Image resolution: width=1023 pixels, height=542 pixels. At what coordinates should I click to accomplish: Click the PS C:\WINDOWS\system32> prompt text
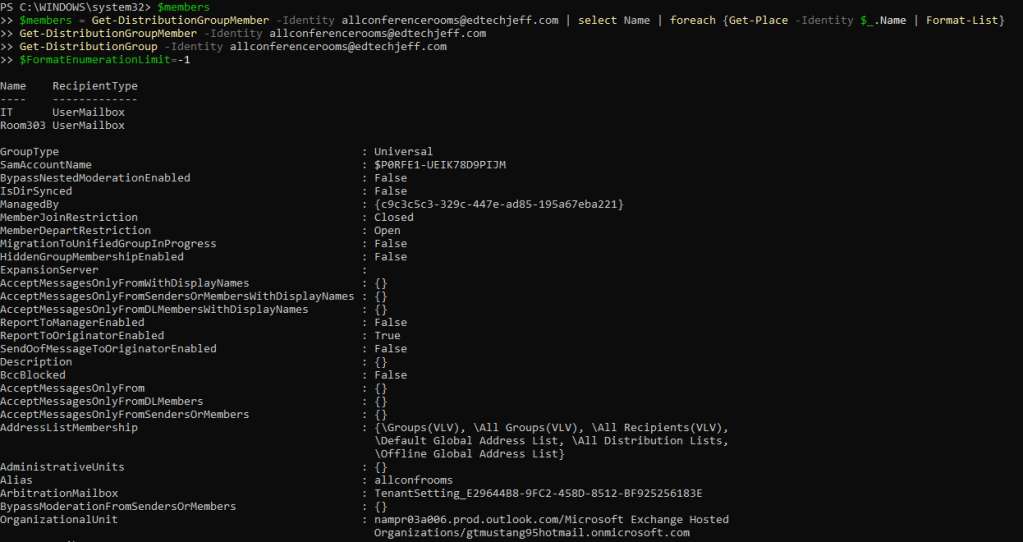pos(75,7)
